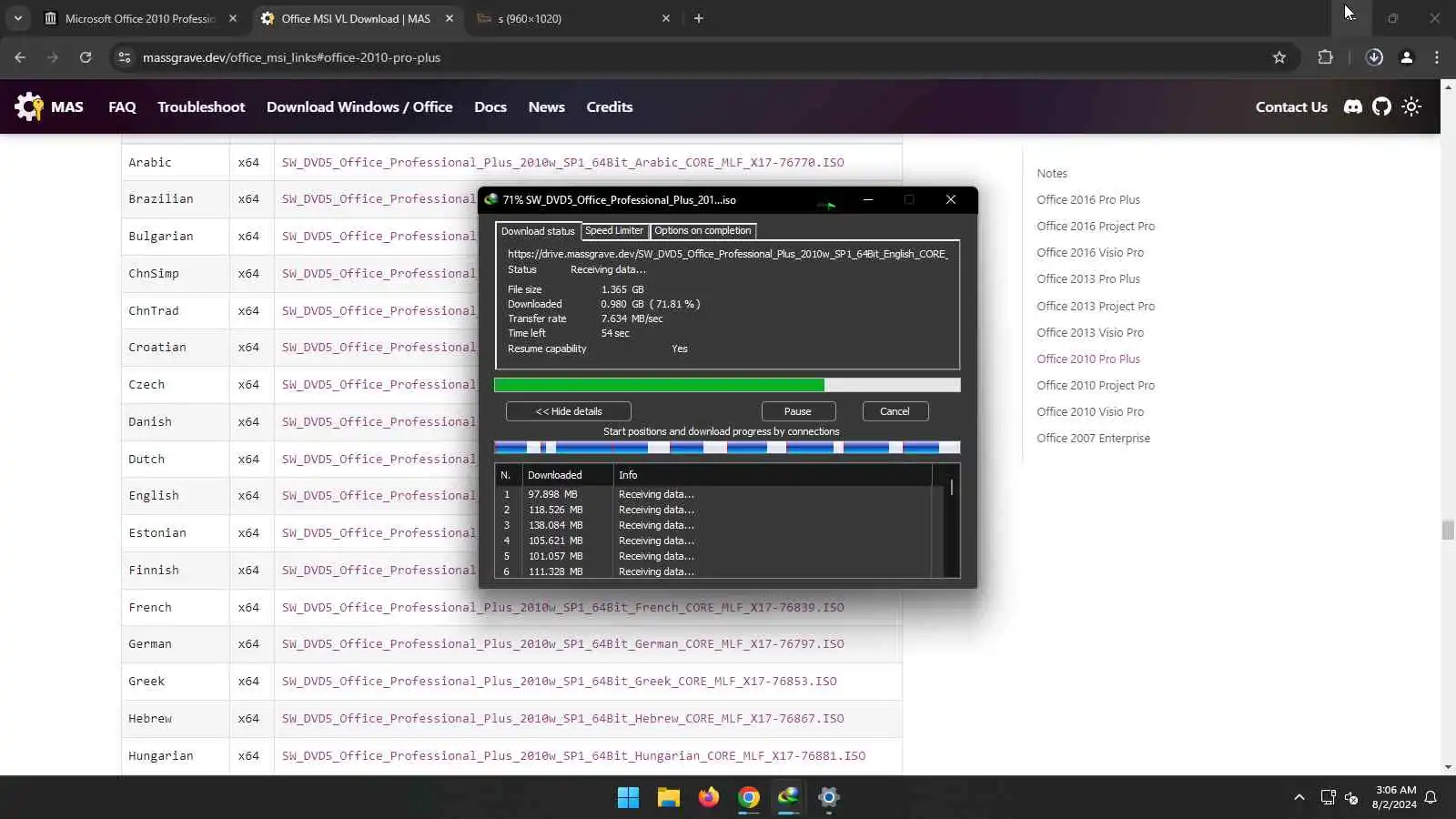Open the GitHub icon in site header

point(1381,106)
